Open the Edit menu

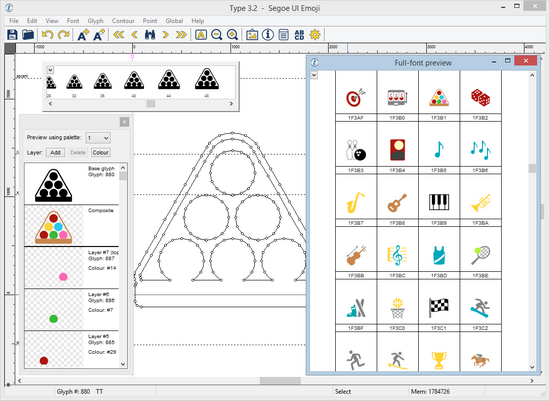point(32,21)
